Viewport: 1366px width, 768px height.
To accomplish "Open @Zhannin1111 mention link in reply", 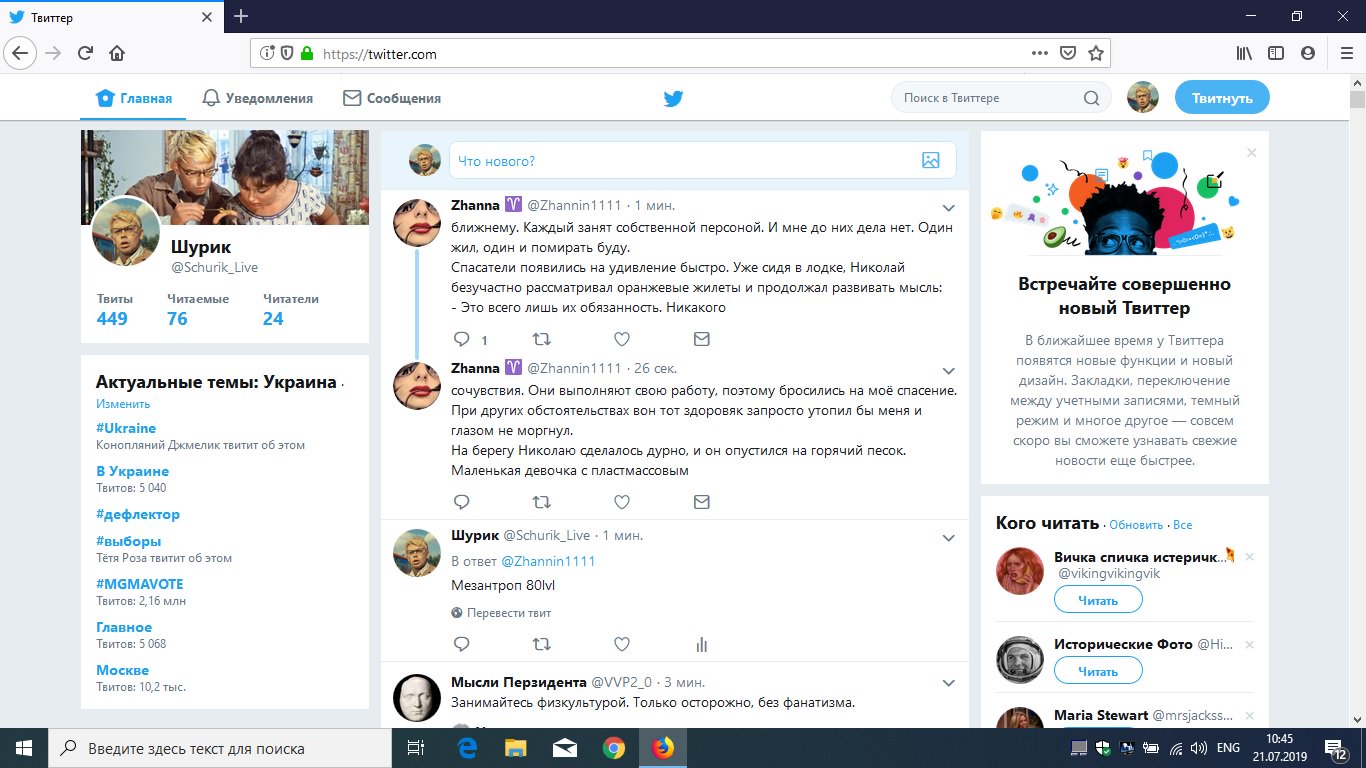I will pyautogui.click(x=548, y=561).
